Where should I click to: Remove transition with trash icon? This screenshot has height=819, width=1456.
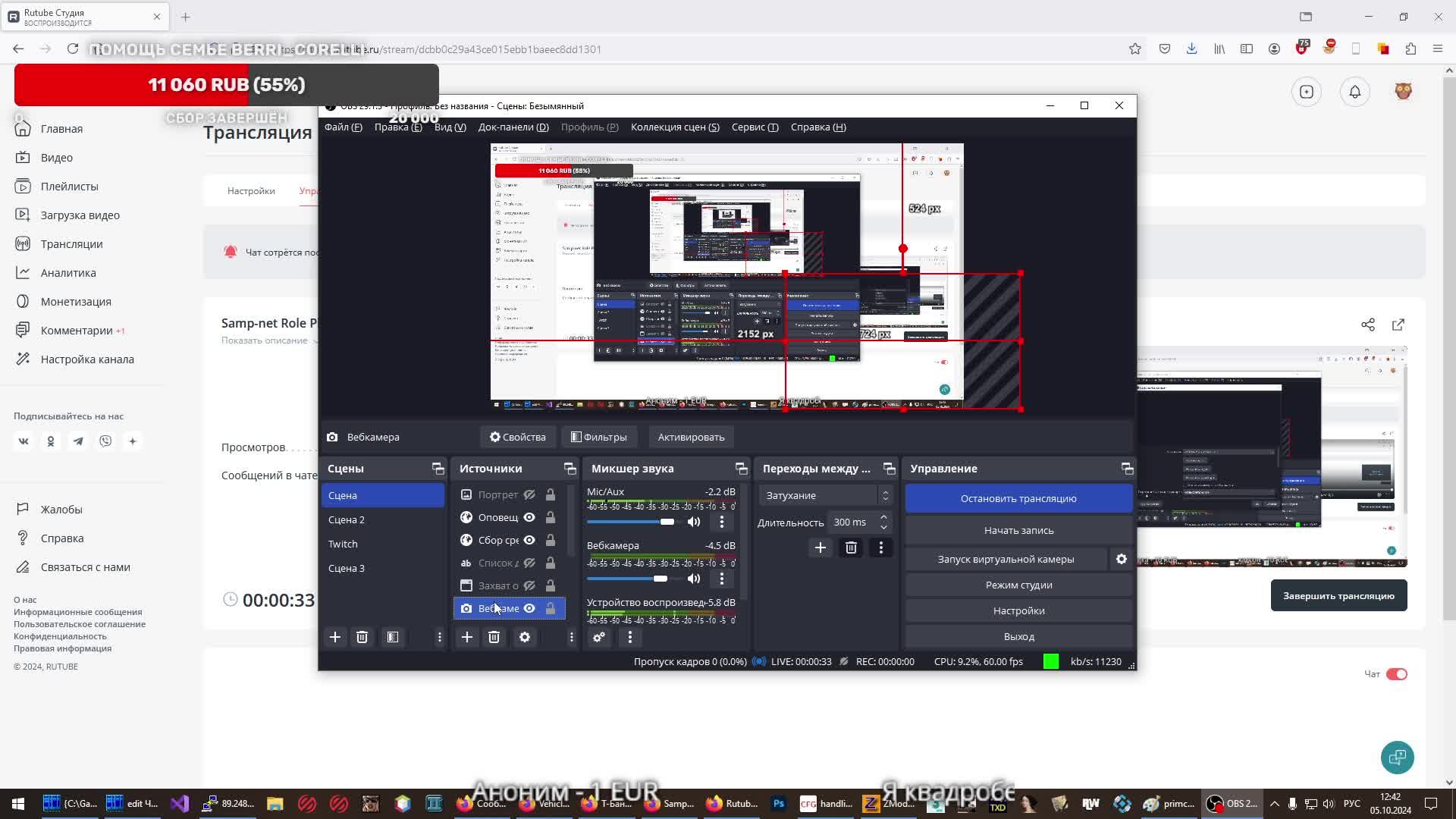pyautogui.click(x=851, y=548)
